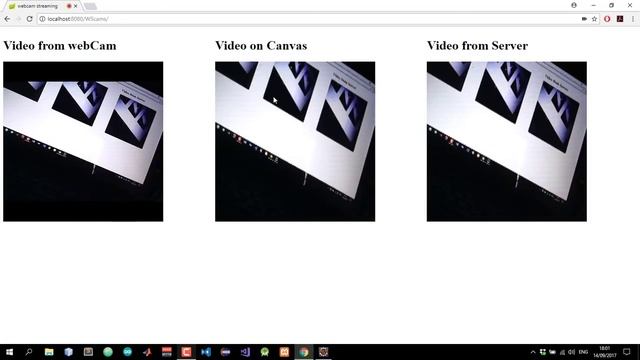Open Visual Studio from the taskbar
640x360 pixels.
tap(245, 352)
